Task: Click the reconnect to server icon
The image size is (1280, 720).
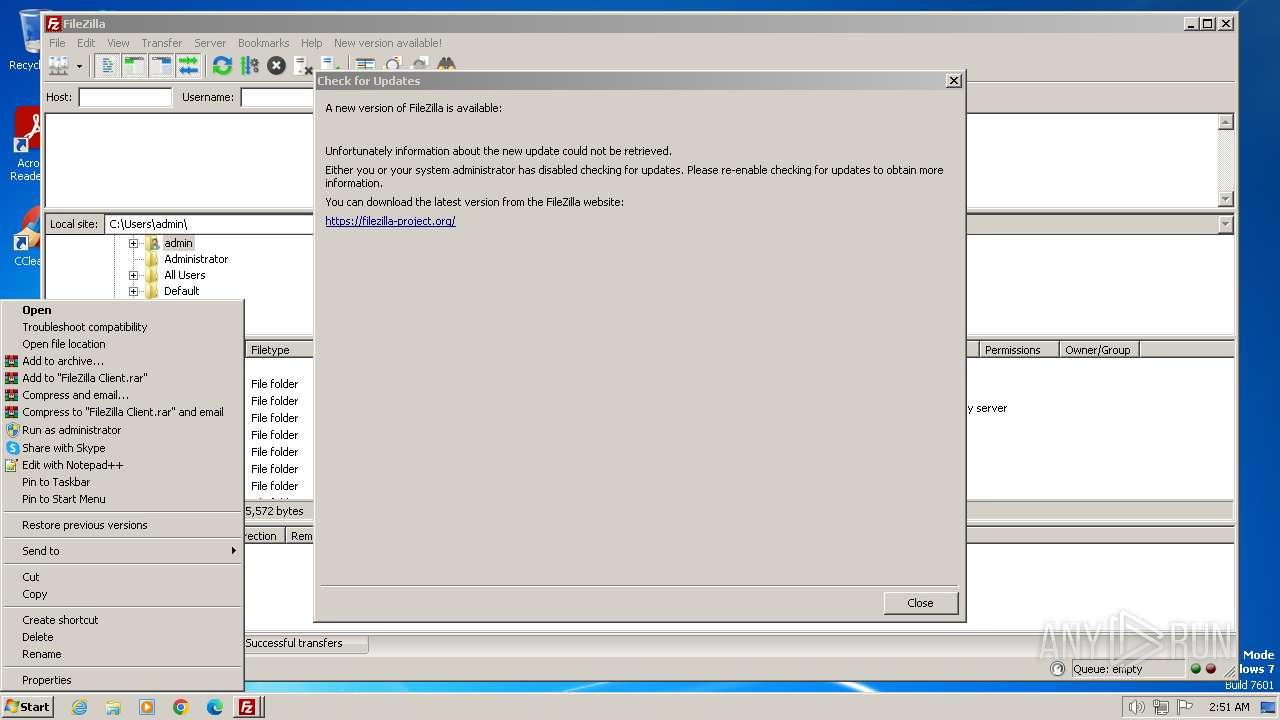Action: point(329,66)
